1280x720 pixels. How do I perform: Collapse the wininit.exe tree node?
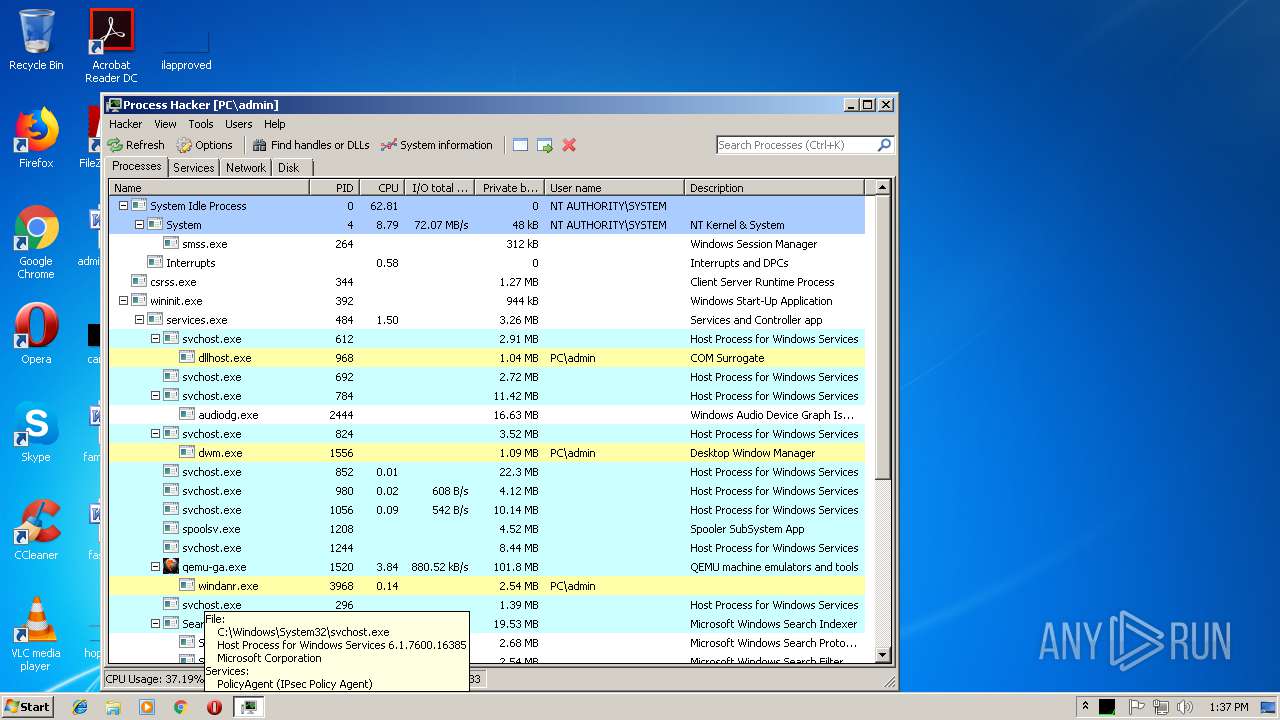coord(124,301)
